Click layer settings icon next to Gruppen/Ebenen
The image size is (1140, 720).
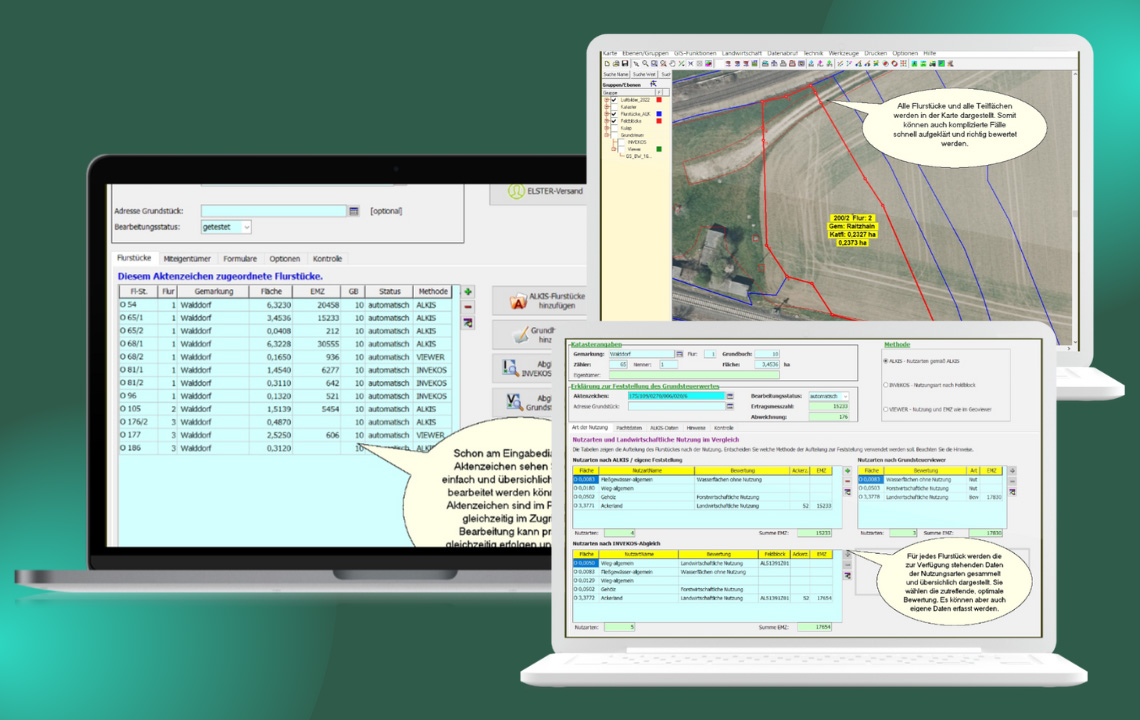click(654, 84)
